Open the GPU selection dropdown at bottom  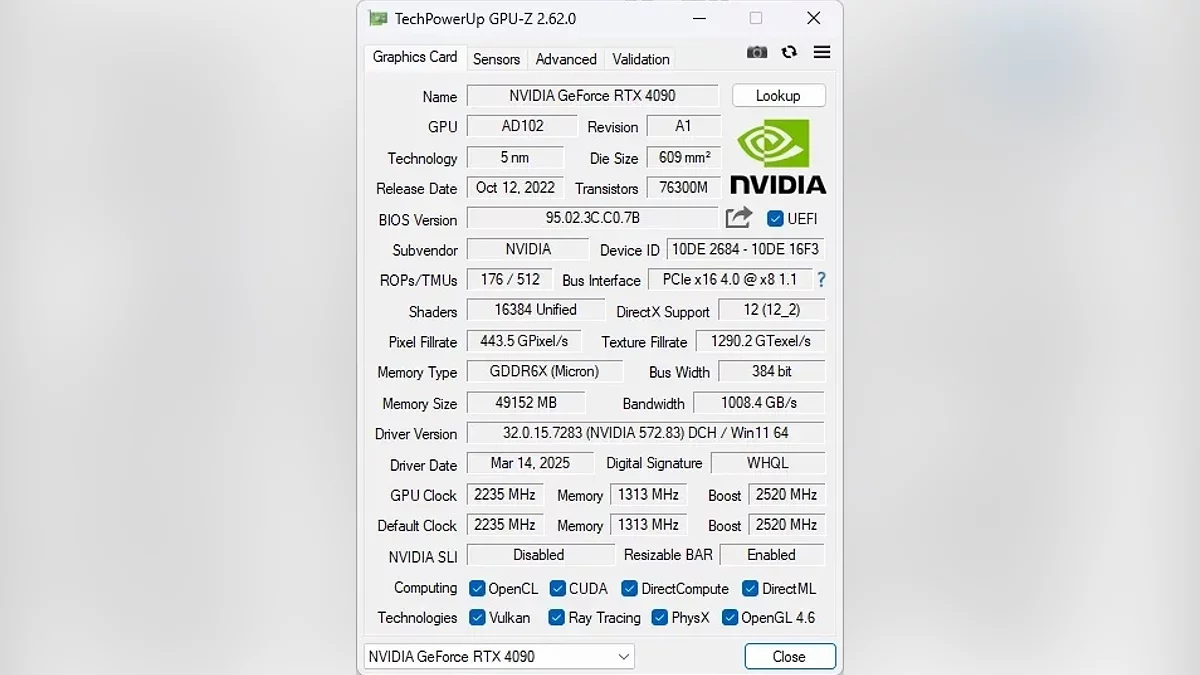tap(499, 657)
